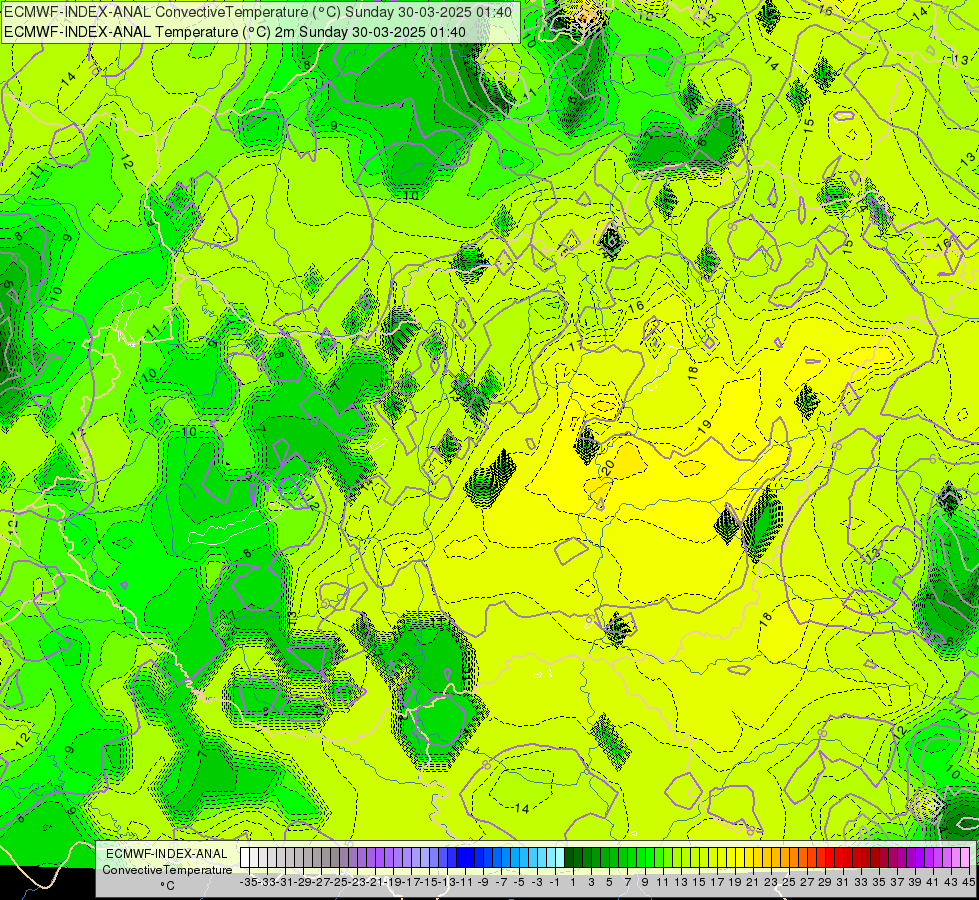Click legend value 11 in color scale
979x900 pixels.
(x=663, y=882)
